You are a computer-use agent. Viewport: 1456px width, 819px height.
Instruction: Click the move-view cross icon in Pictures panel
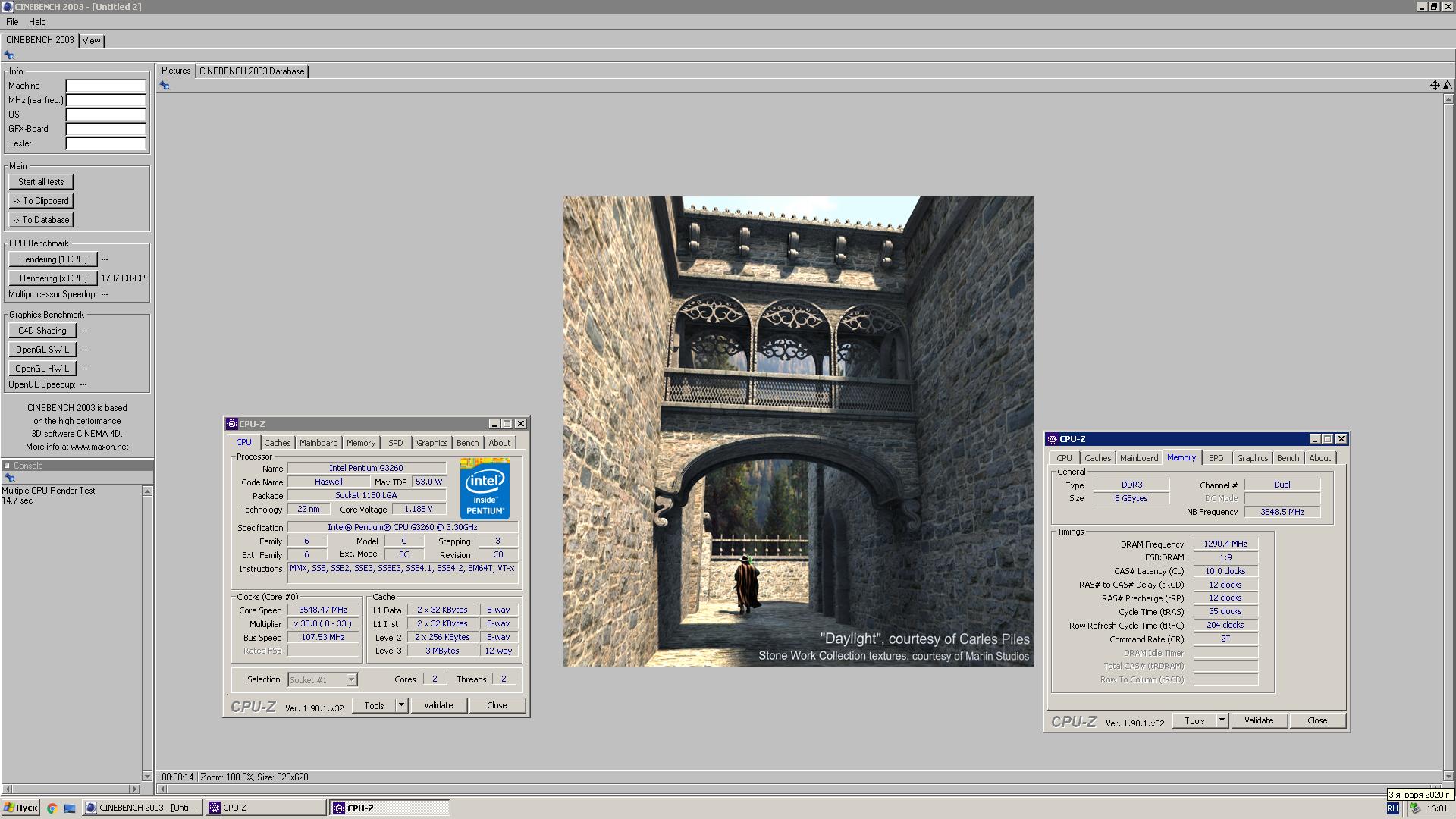1435,86
